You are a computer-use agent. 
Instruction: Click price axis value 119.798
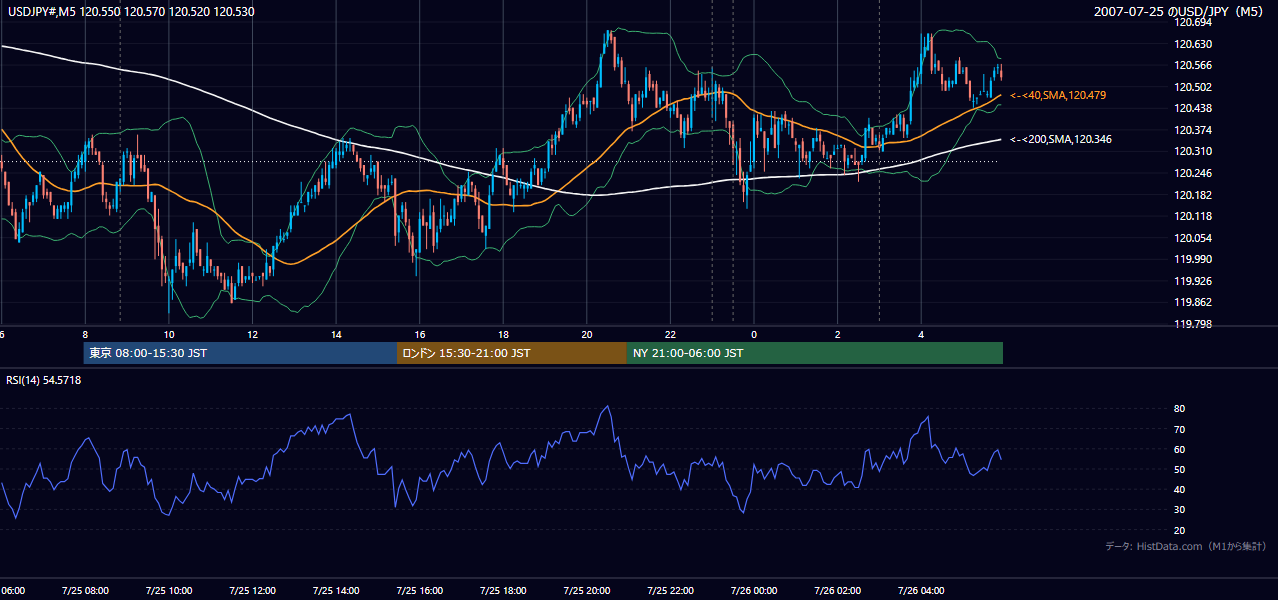[x=1193, y=324]
